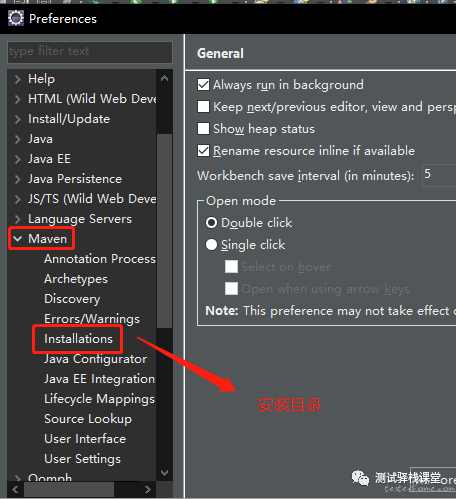Viewport: 456px width, 499px height.
Task: Open the Maven Installations page
Action: coord(78,339)
